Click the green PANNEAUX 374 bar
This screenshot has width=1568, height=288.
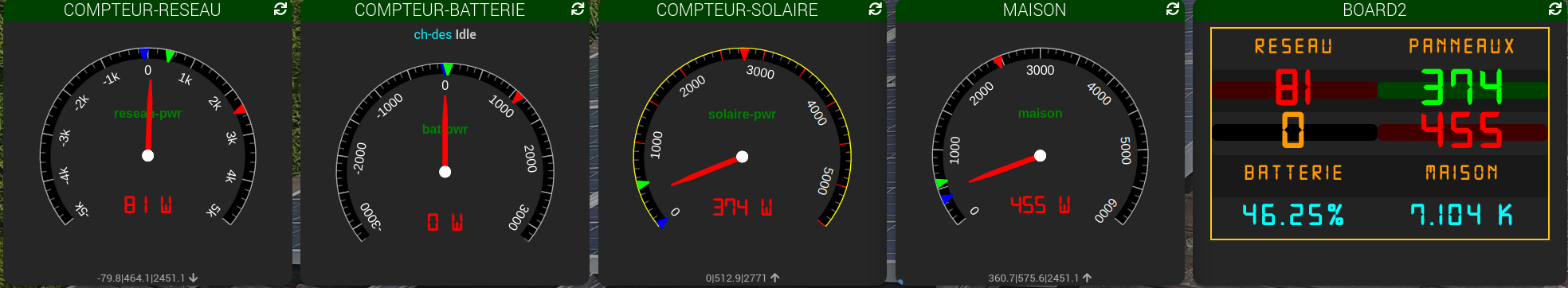coord(1463,90)
